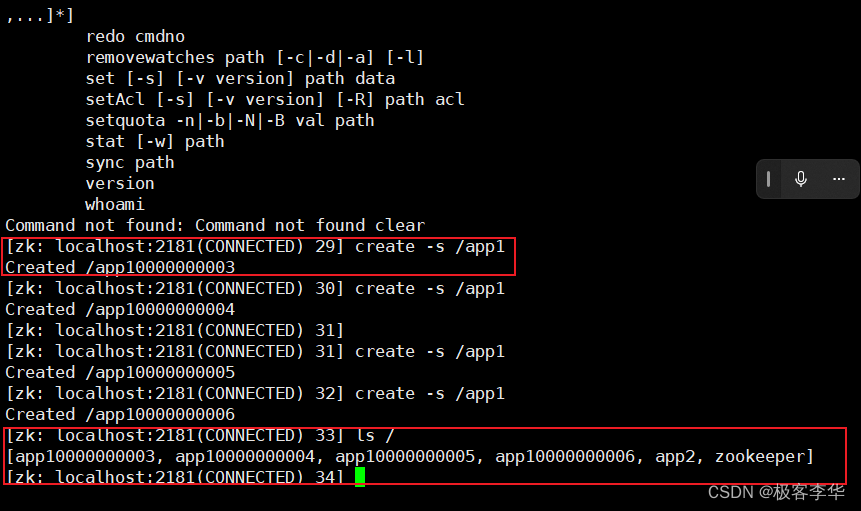Viewport: 861px width, 511px height.
Task: Click 'Command not found: Command not found clear'
Action: pyautogui.click(x=215, y=225)
